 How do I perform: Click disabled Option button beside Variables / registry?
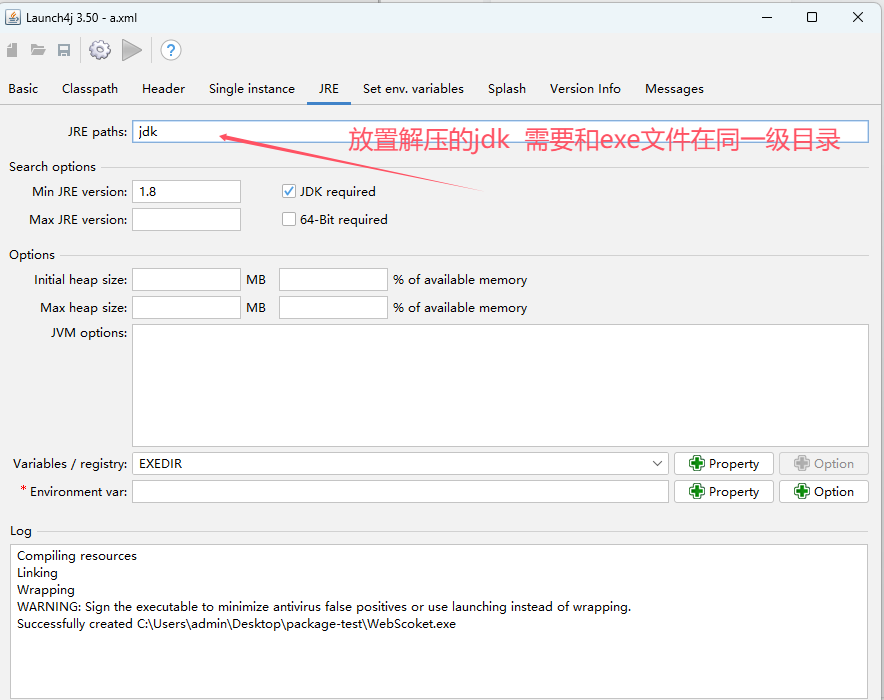tap(824, 463)
